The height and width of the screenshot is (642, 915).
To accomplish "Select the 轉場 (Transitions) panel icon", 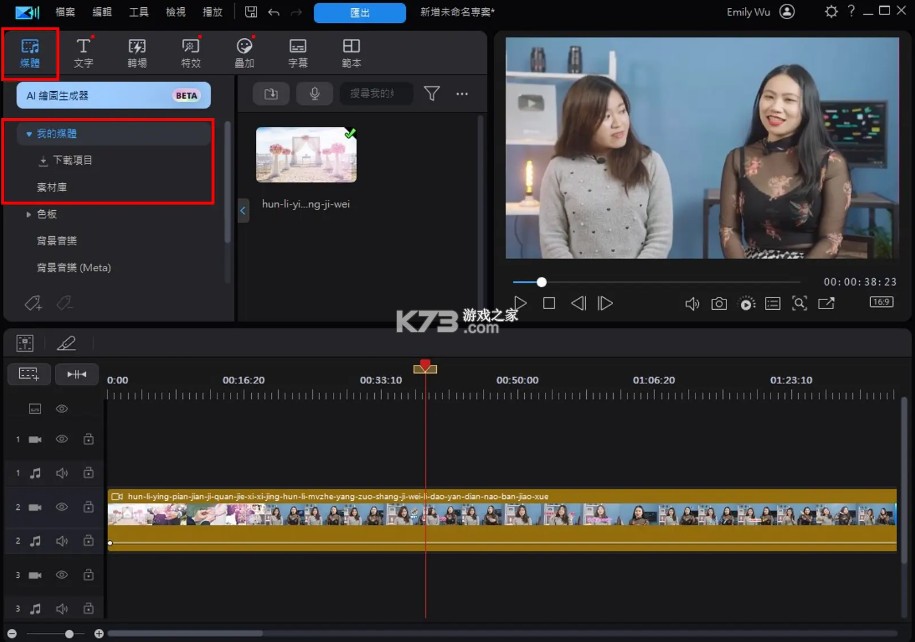I will tap(137, 51).
